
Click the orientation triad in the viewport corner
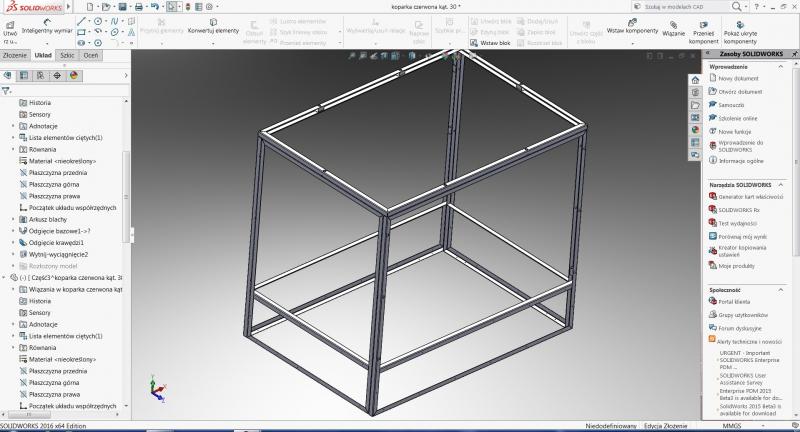point(157,389)
